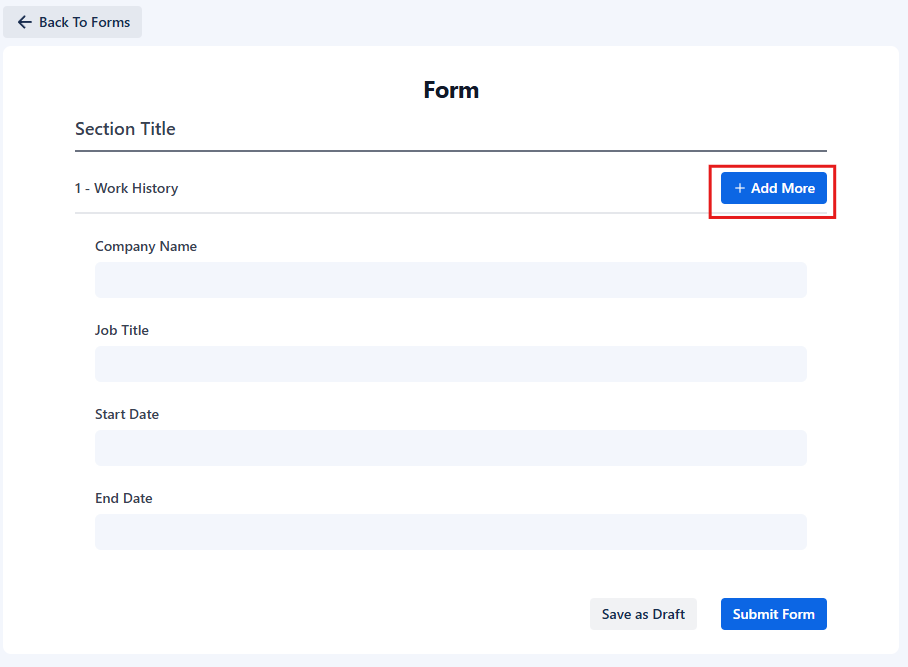908x667 pixels.
Task: Click the End Date label
Action: pos(124,498)
